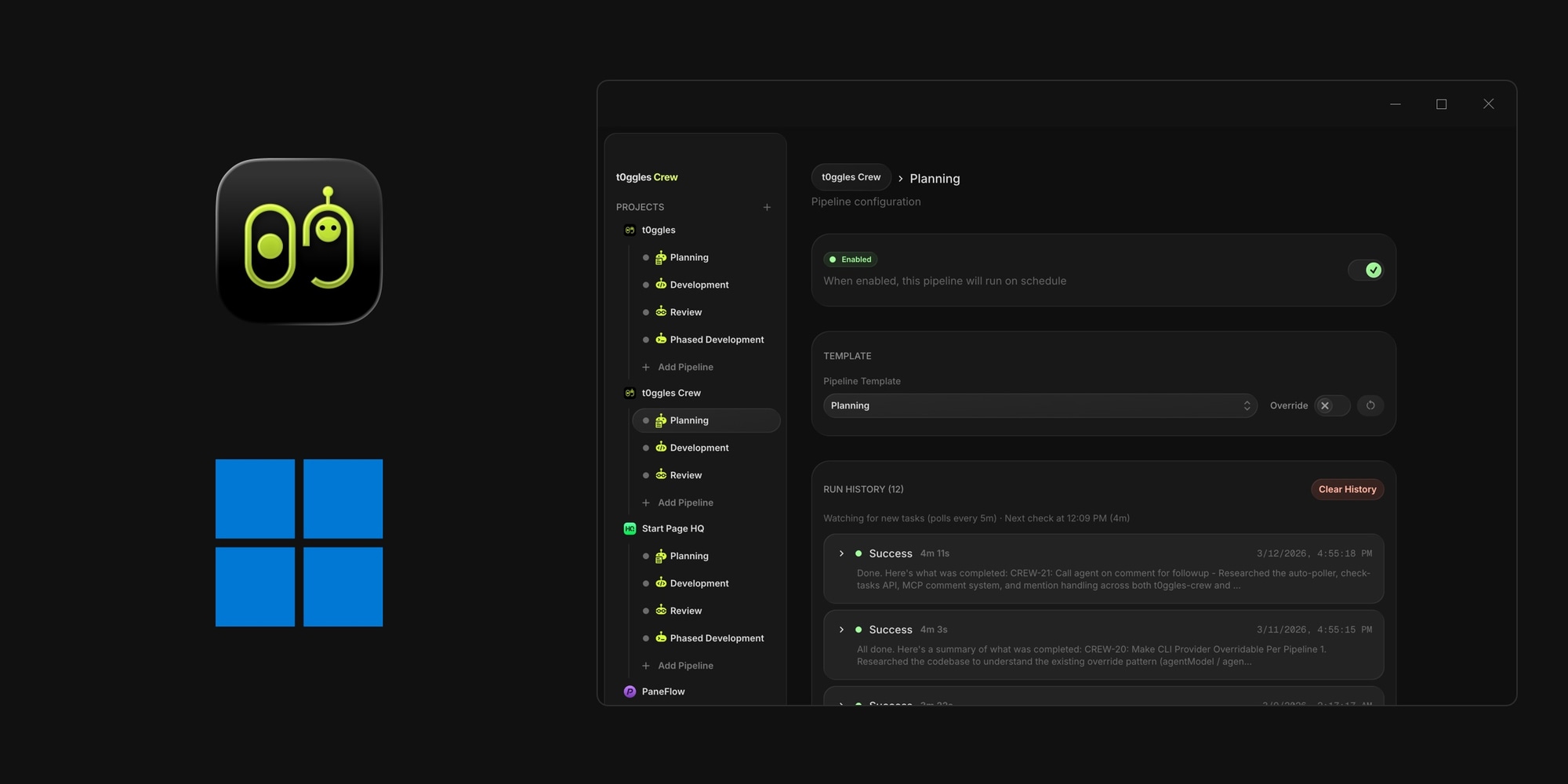Open Review robot icon under Start Page HQ
This screenshot has width=1568, height=784.
[661, 610]
